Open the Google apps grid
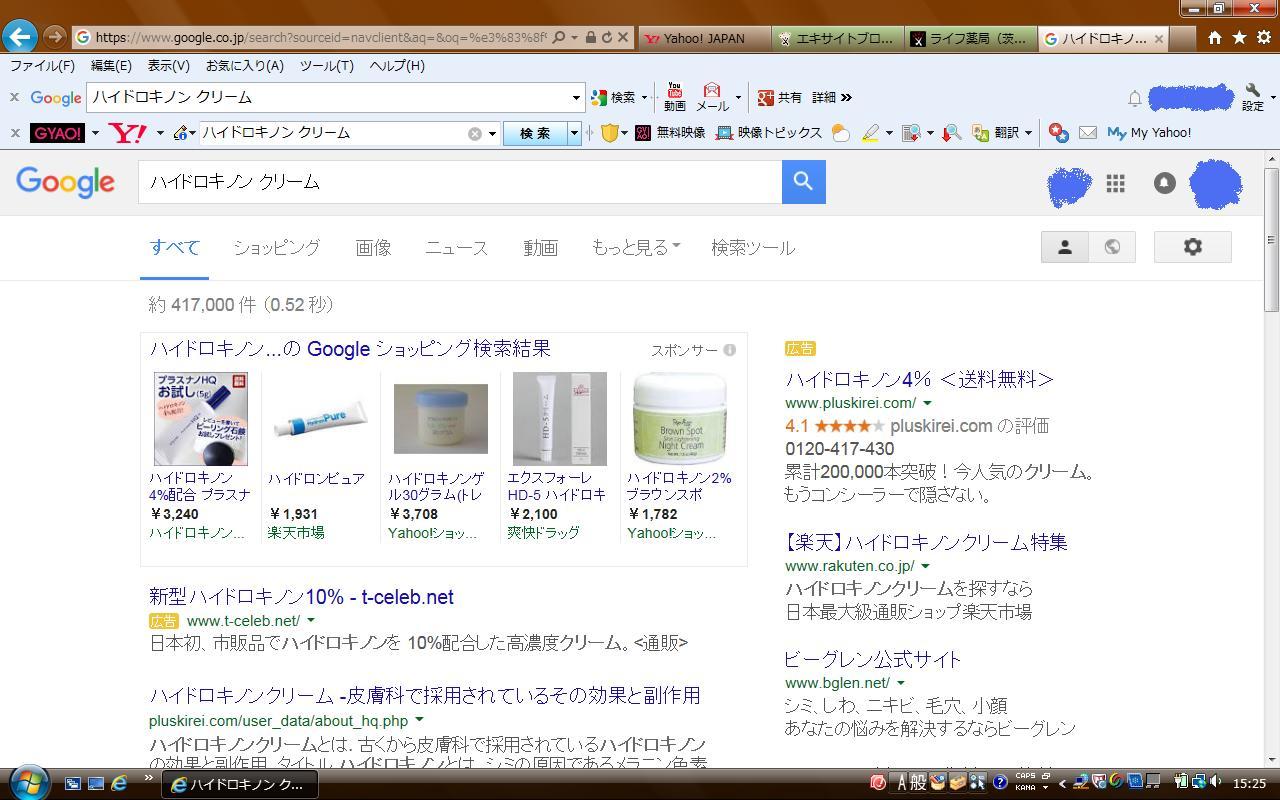This screenshot has height=800, width=1280. (x=1116, y=183)
